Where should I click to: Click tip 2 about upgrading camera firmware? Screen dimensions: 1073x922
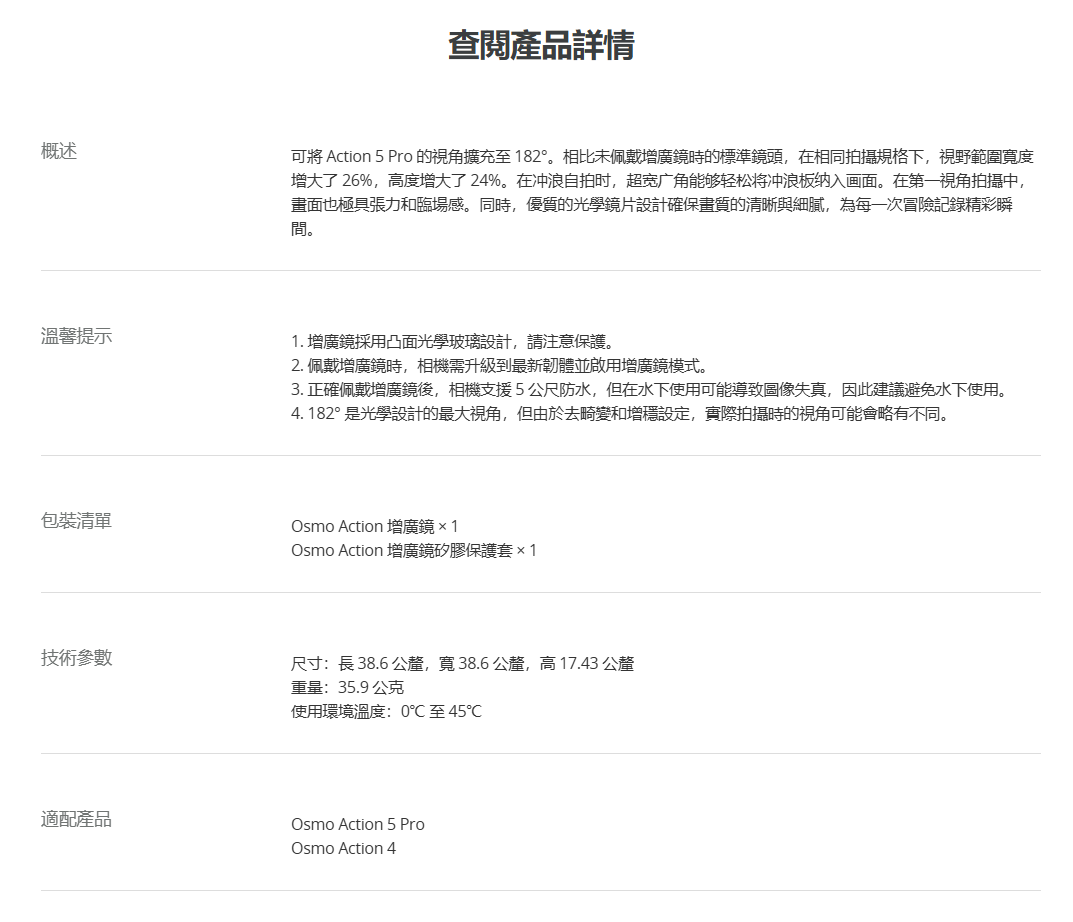(x=500, y=366)
